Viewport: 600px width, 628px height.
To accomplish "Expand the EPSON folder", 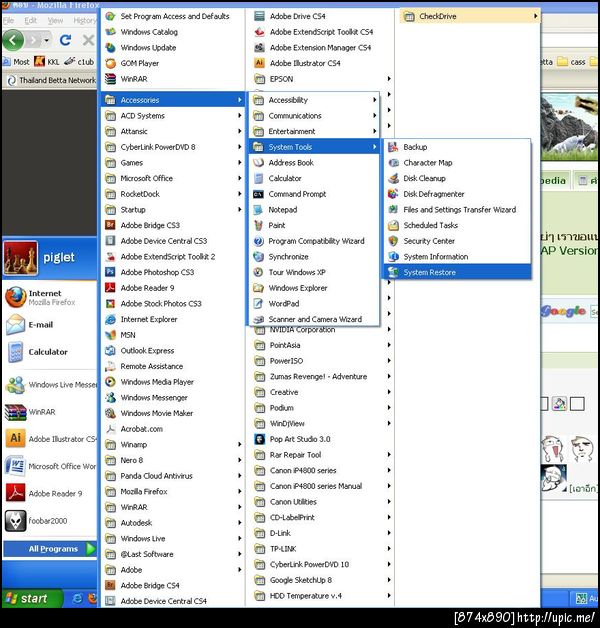I will coord(322,79).
